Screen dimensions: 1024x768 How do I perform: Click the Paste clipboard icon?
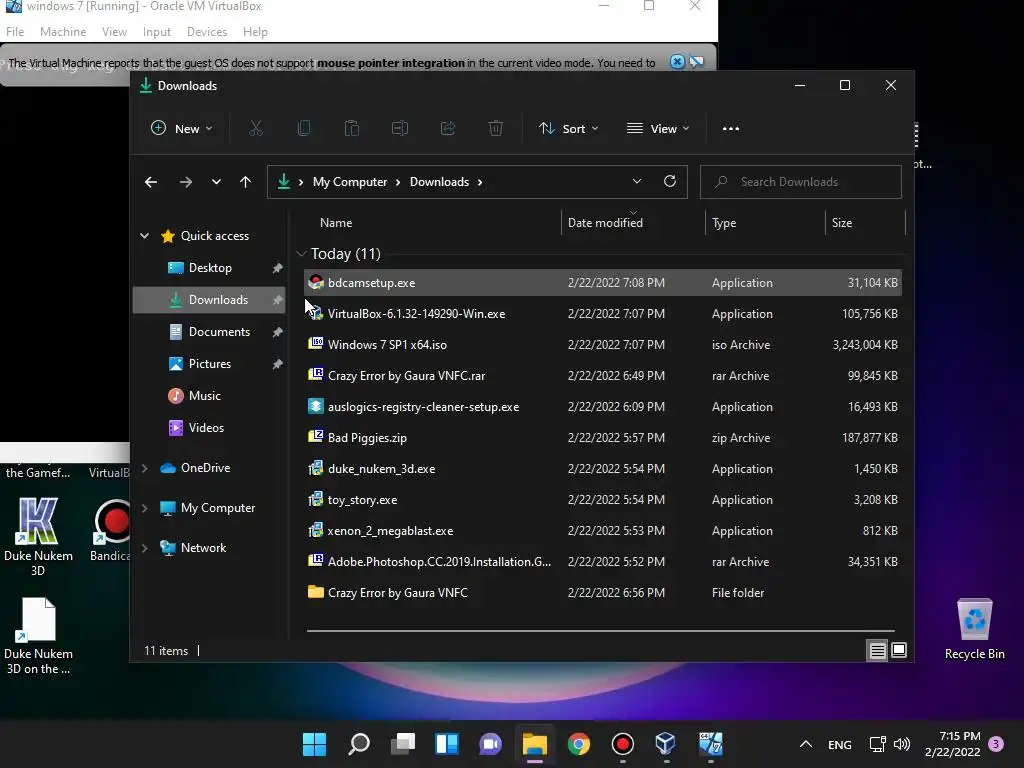[352, 129]
